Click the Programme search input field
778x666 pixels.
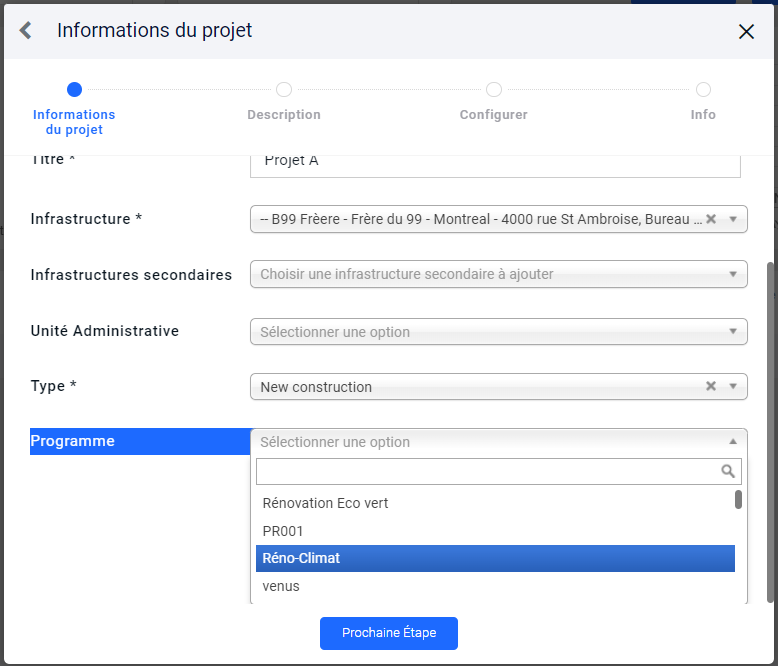499,471
